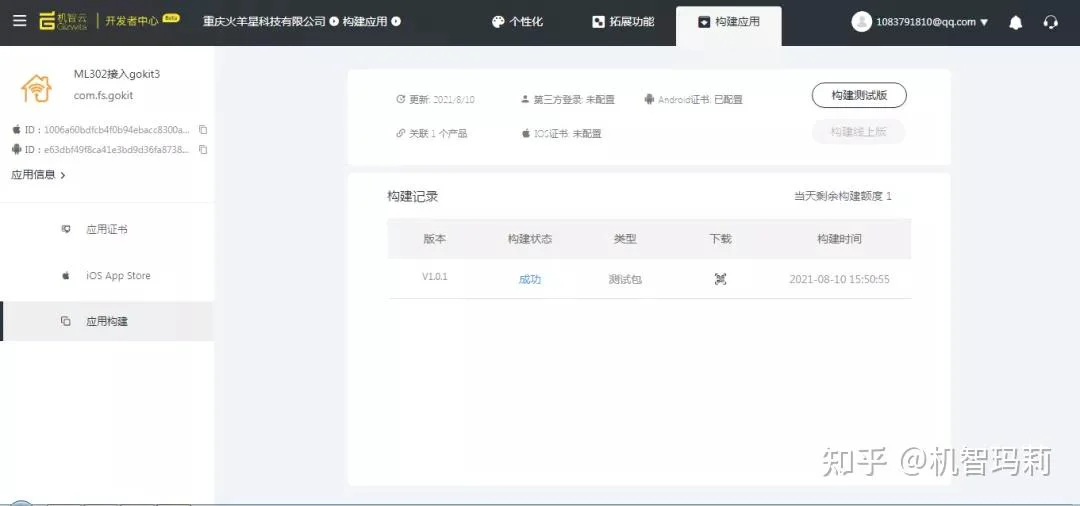Click the 测试包 type cell

click(x=625, y=279)
